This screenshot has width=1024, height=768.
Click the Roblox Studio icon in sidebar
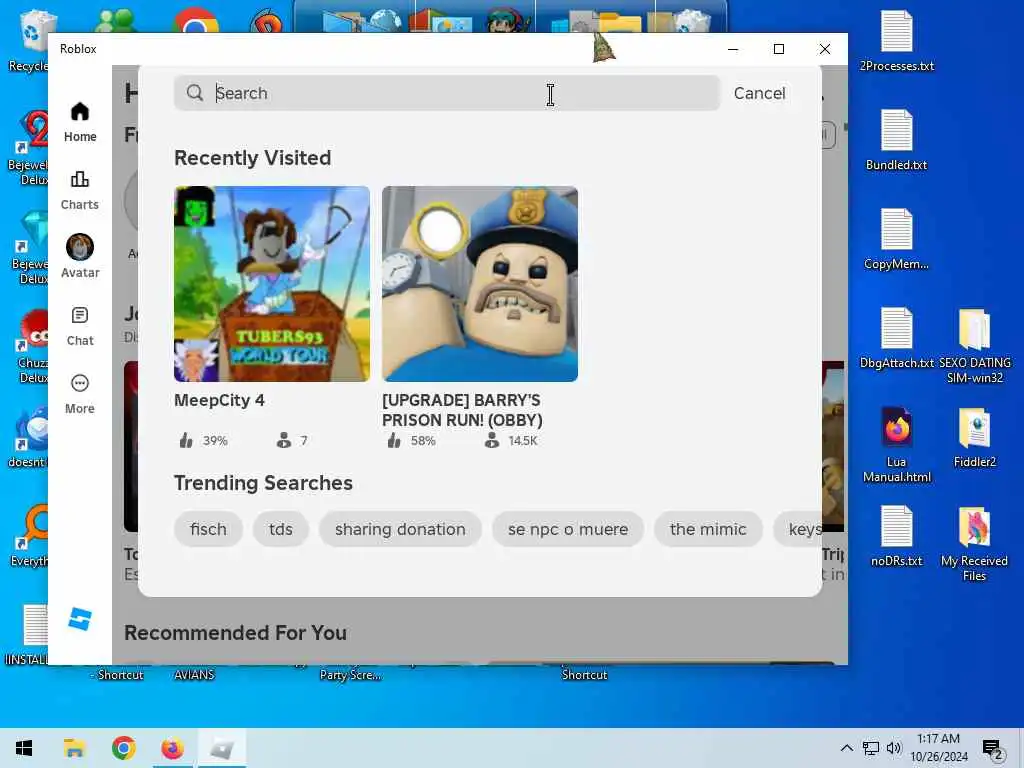(x=80, y=618)
